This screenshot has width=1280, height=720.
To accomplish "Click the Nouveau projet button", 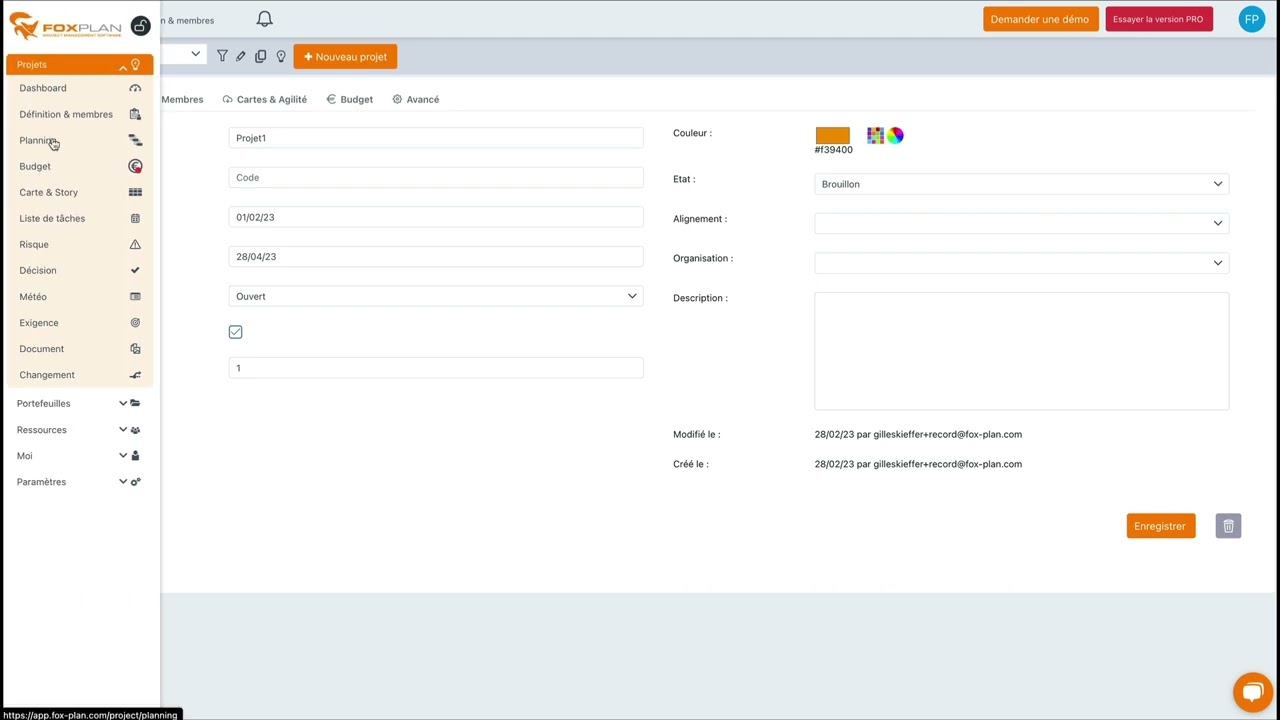I will click(x=345, y=57).
